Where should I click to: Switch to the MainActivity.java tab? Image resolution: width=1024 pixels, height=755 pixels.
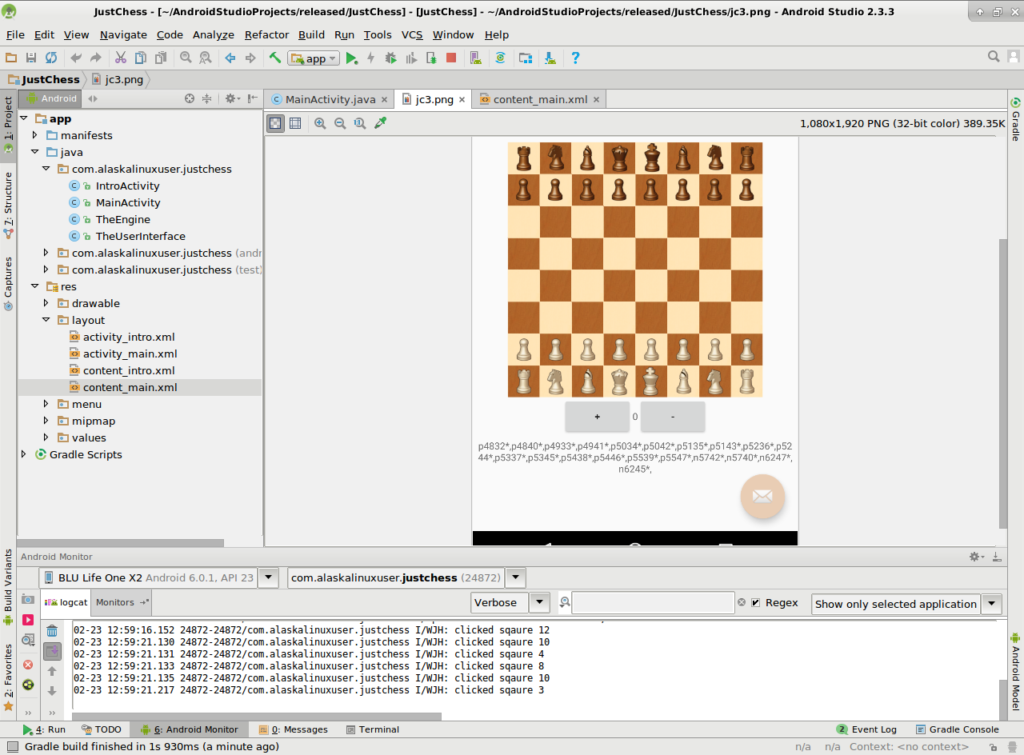(x=329, y=99)
